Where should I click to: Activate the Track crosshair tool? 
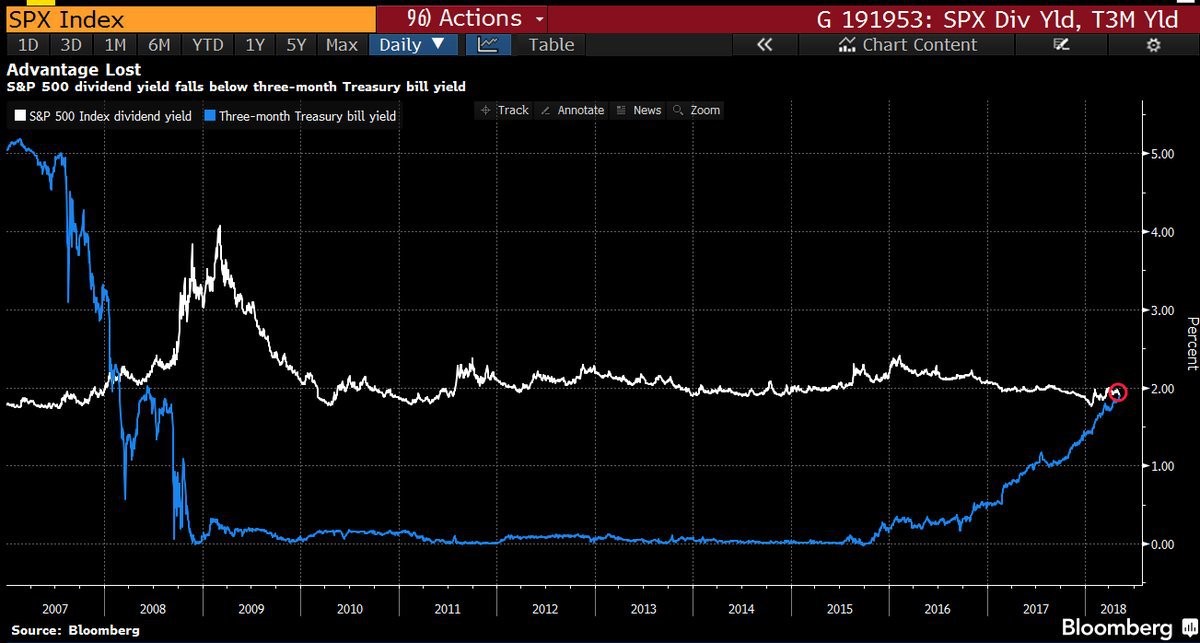point(505,110)
